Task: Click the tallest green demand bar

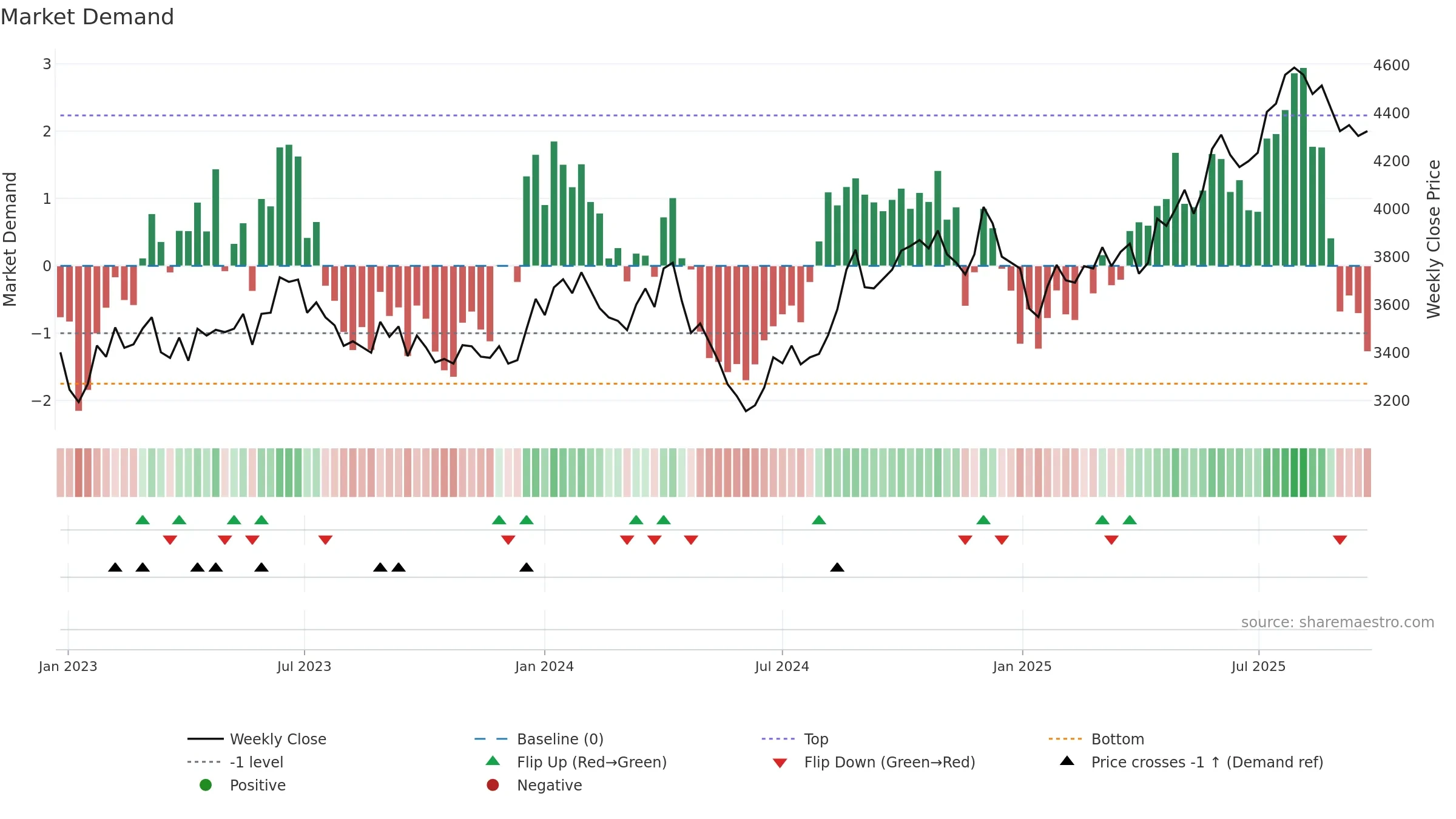Action: point(1304,167)
